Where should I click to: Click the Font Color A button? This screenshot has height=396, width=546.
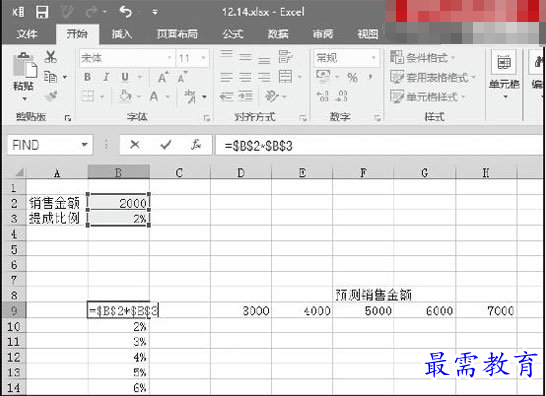point(154,96)
